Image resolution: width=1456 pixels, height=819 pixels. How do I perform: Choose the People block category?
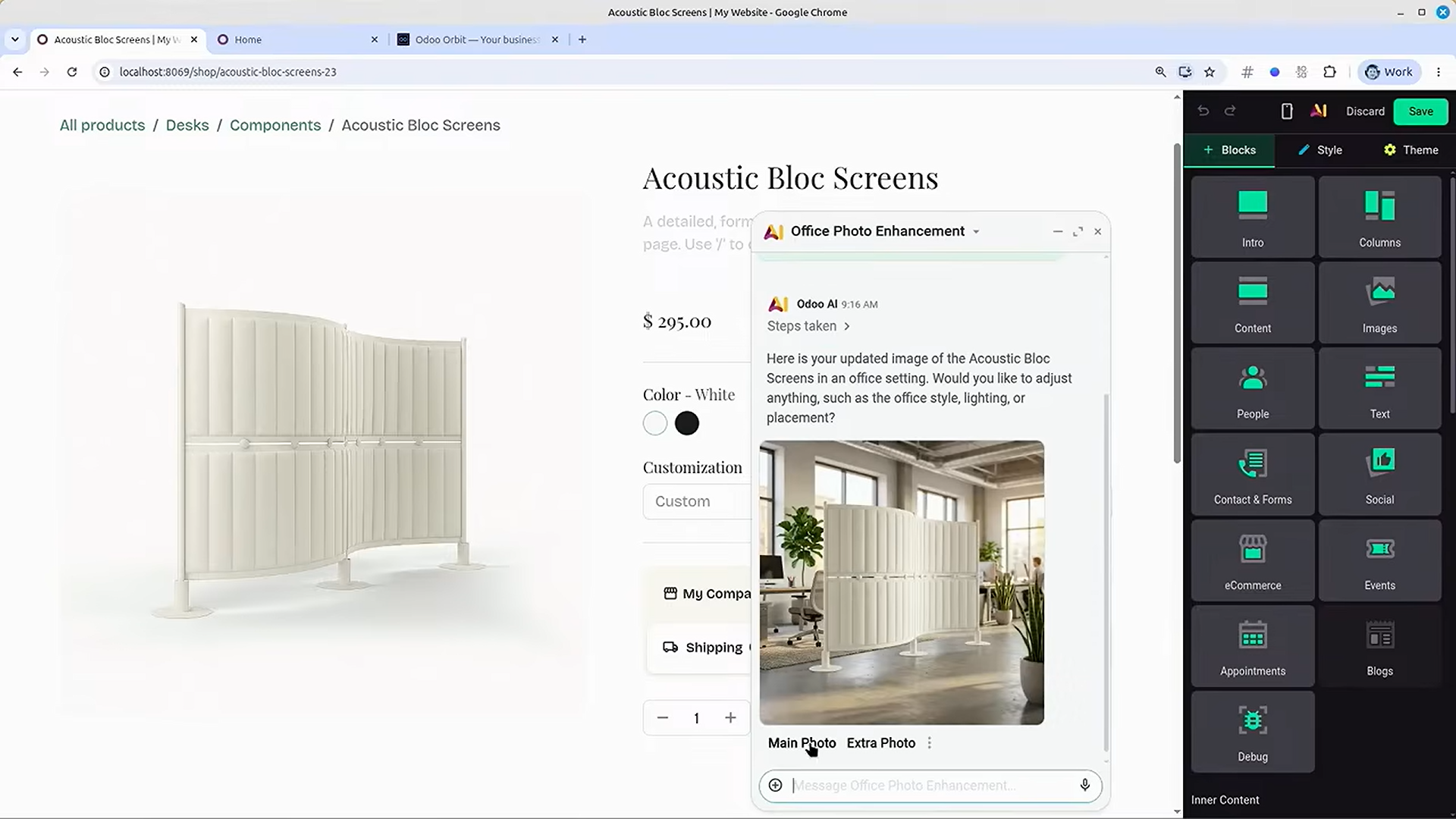tap(1253, 388)
